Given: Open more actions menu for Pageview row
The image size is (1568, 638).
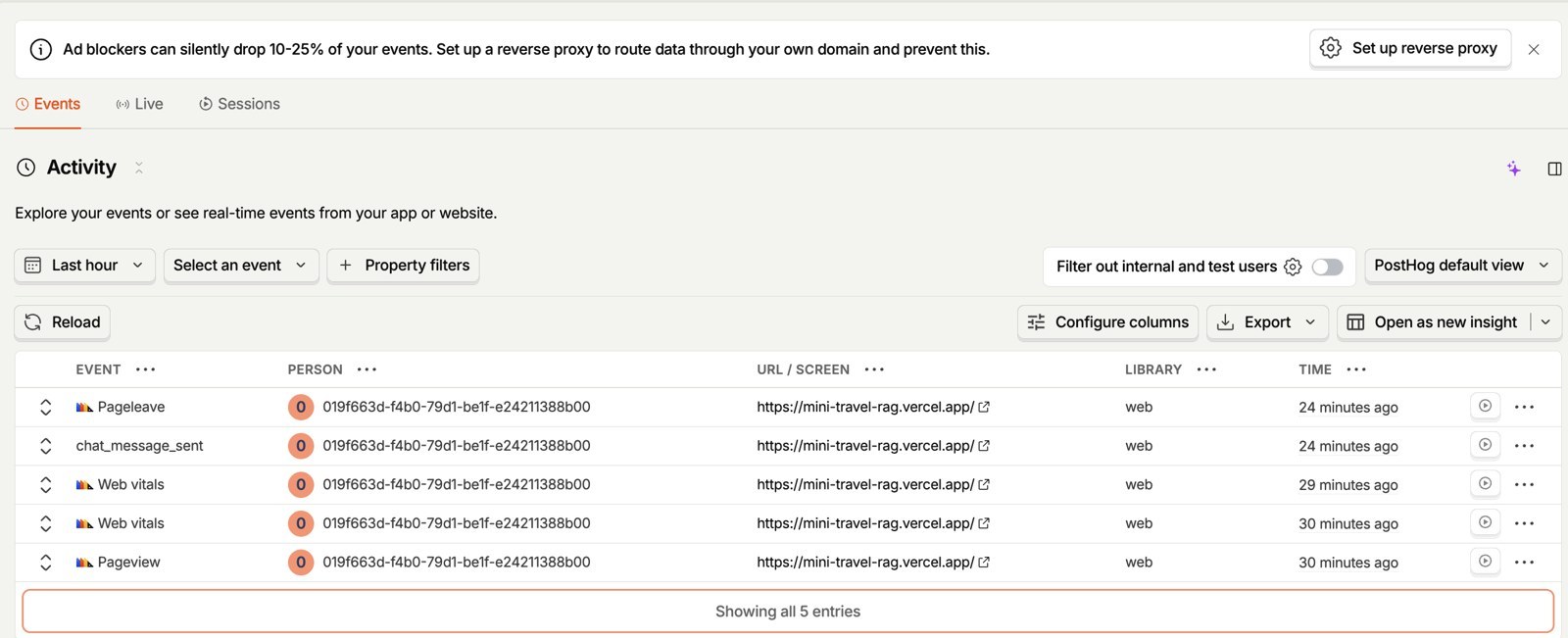Looking at the screenshot, I should pos(1524,563).
